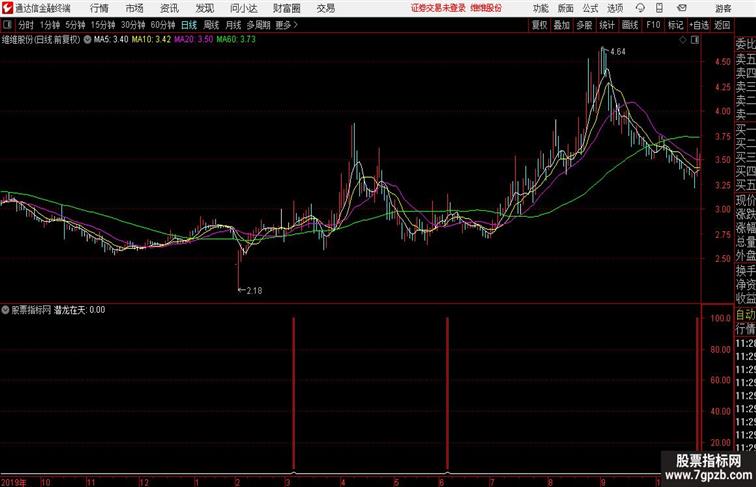The image size is (756, 487).
Task: Click the 返回 back button
Action: click(722, 25)
